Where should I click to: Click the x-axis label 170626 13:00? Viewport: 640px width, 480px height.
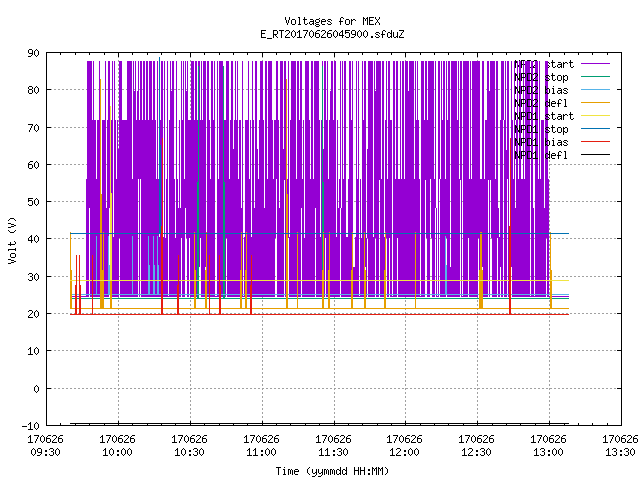click(x=548, y=446)
